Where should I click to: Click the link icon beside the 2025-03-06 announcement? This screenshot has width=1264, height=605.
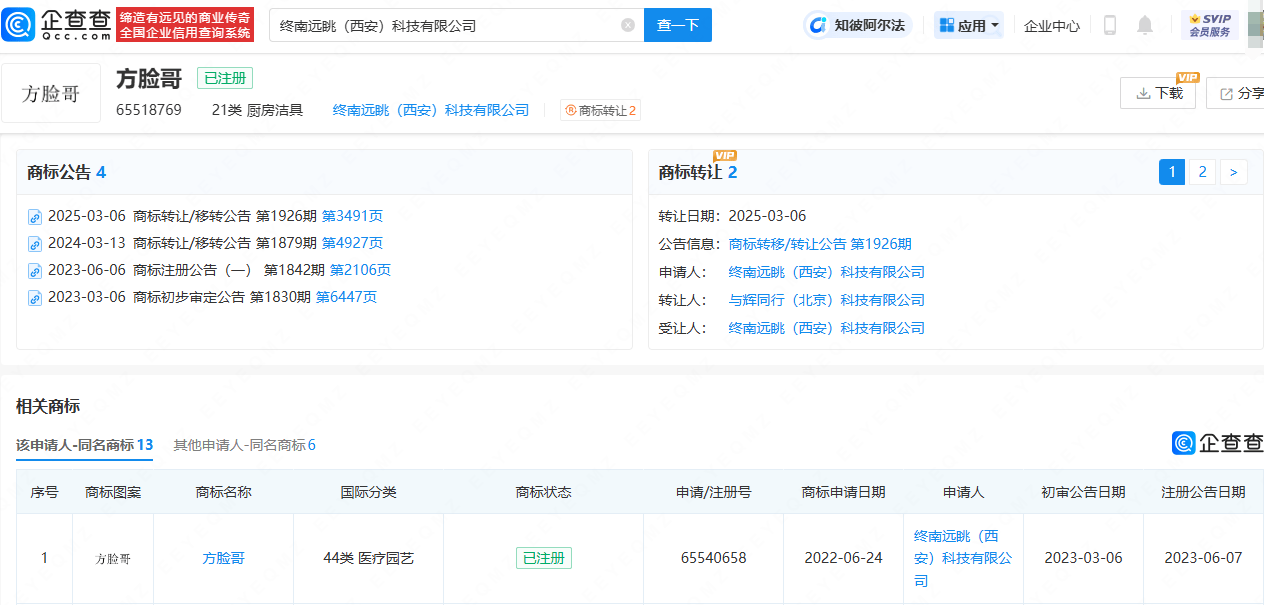(x=35, y=216)
